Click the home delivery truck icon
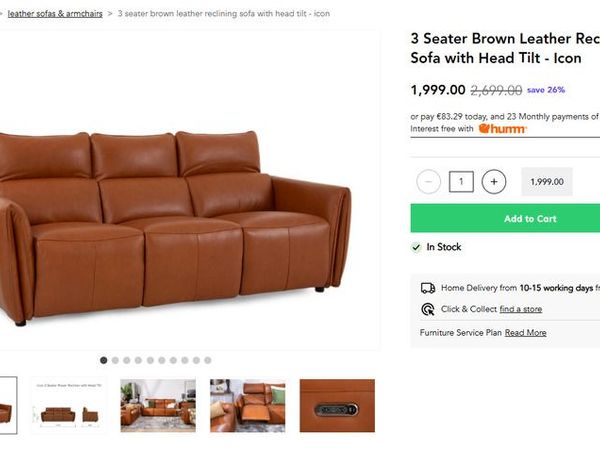600x450 pixels. (428, 288)
